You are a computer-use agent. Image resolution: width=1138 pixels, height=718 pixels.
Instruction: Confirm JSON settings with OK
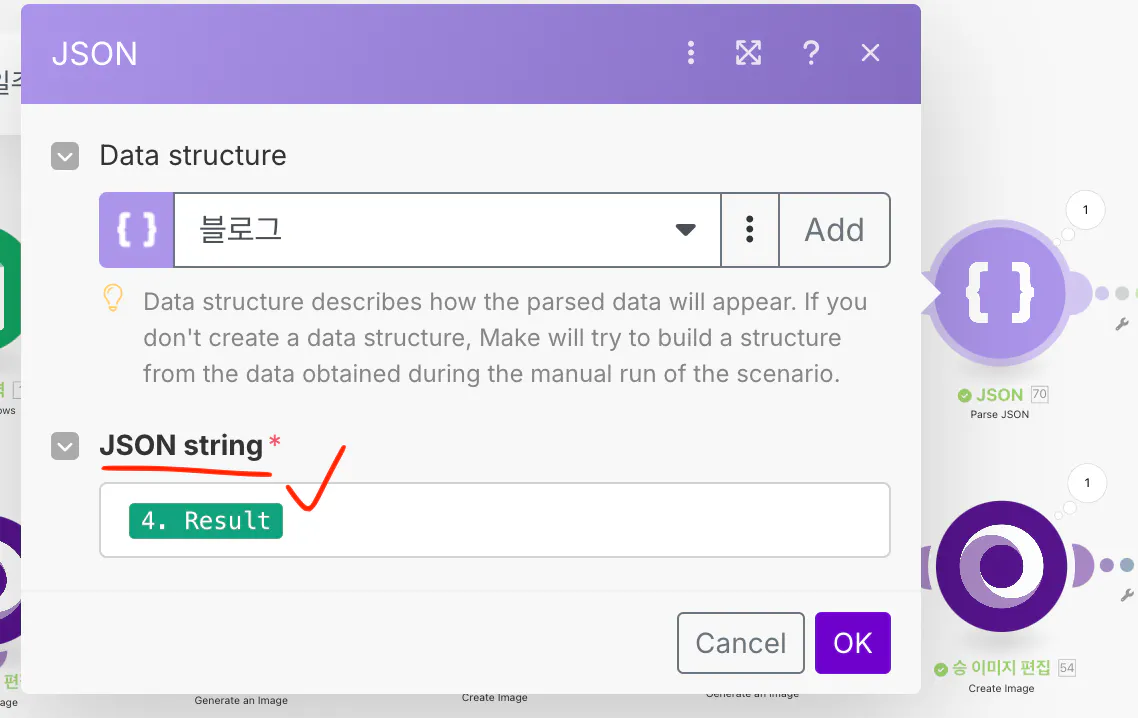click(852, 643)
